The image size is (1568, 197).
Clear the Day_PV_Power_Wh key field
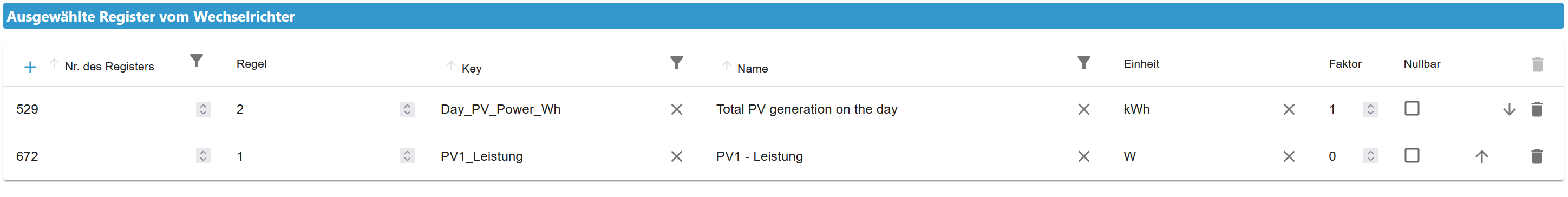point(676,109)
